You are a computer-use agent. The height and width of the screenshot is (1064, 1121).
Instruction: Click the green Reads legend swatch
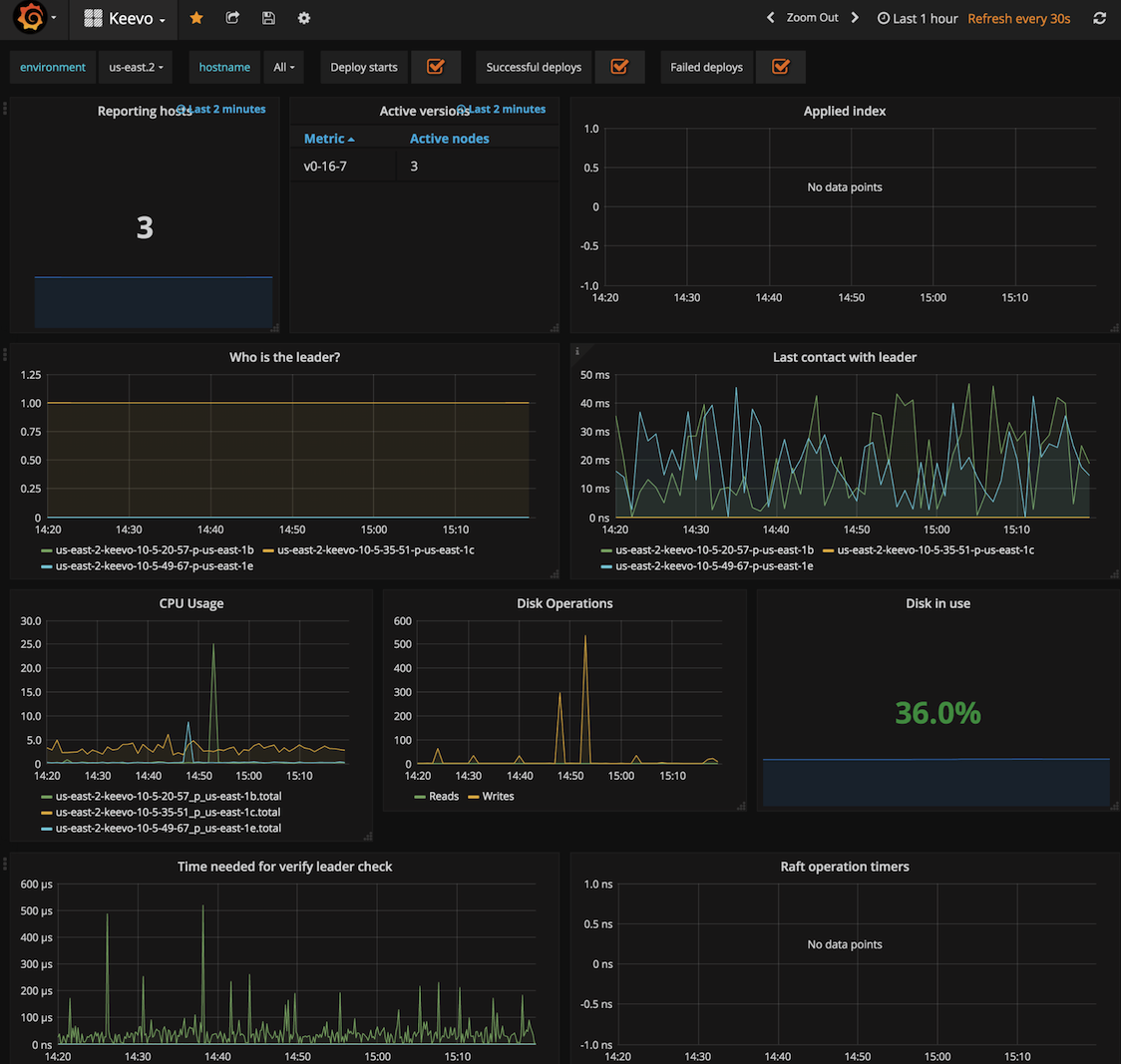click(420, 797)
